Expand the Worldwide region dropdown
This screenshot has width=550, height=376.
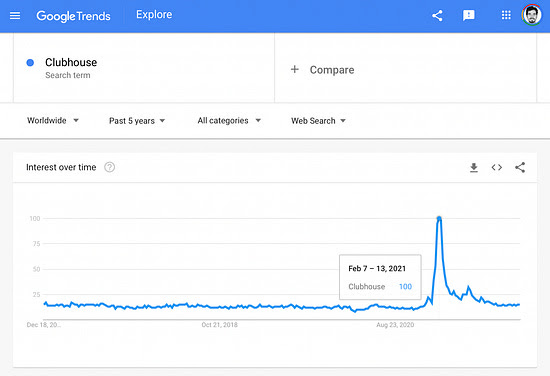pyautogui.click(x=53, y=121)
